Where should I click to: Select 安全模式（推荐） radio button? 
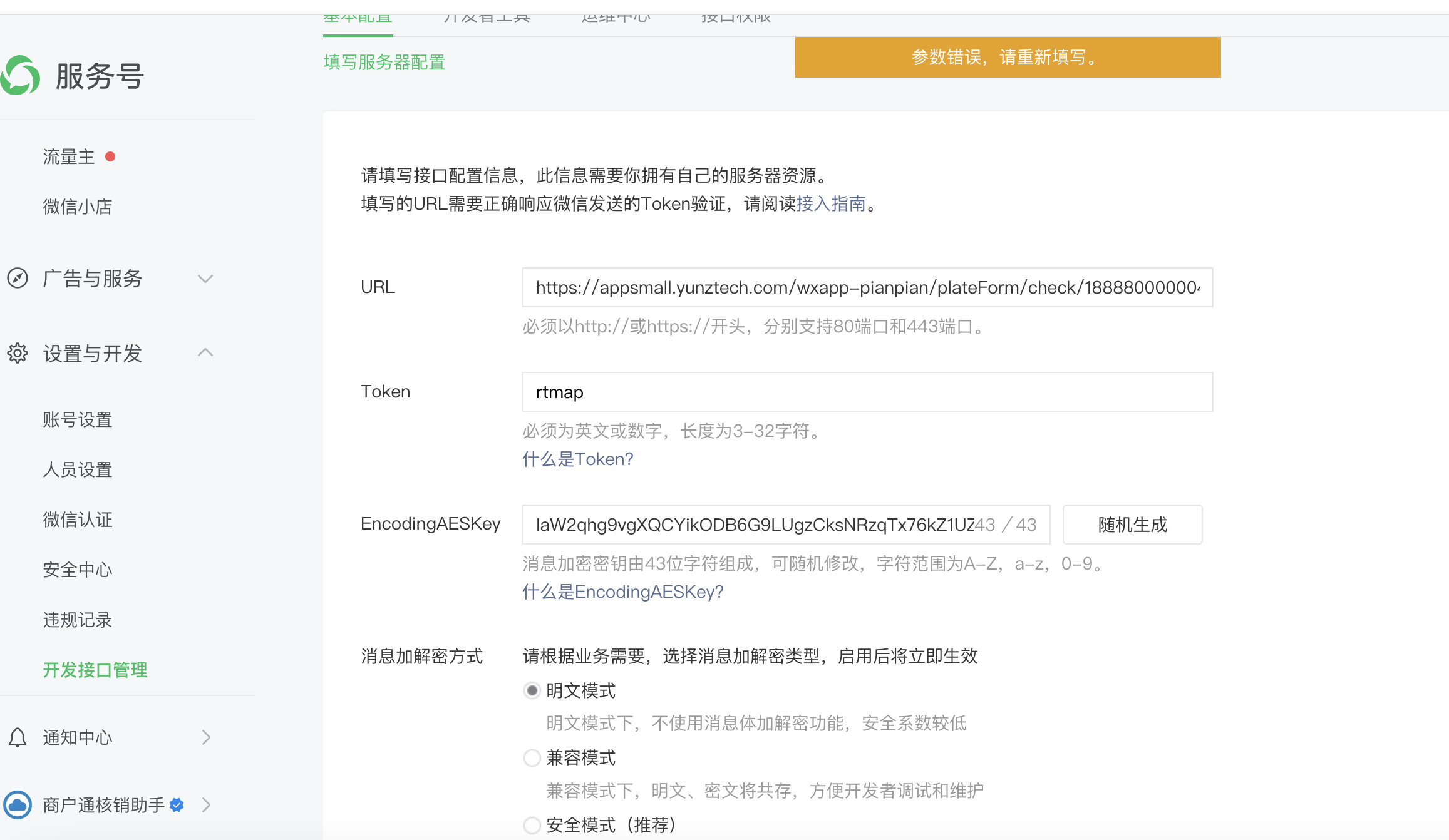[x=532, y=825]
